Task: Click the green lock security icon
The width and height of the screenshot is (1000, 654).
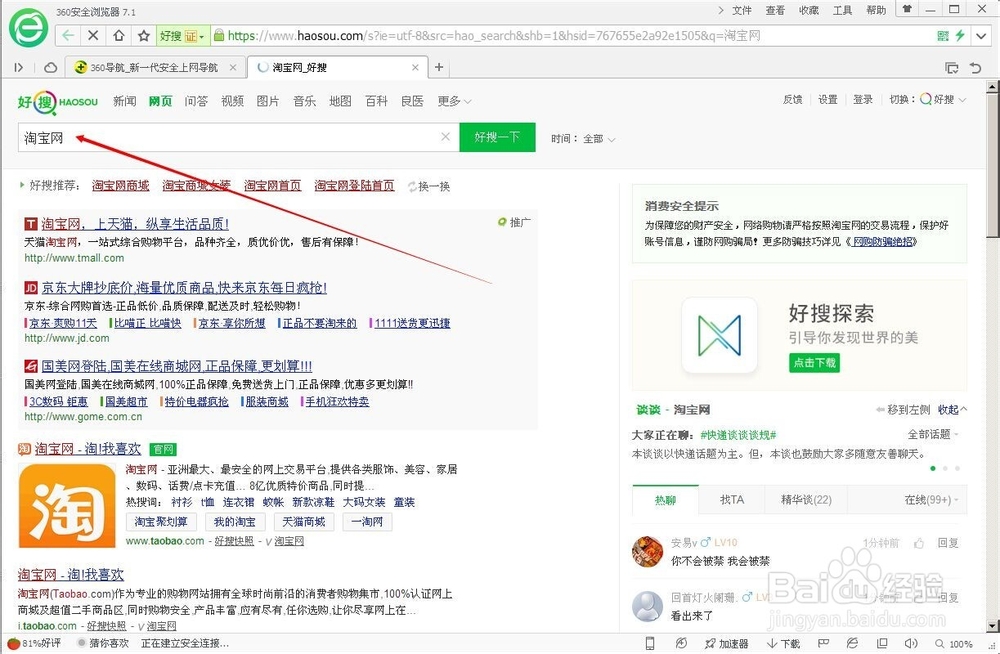Action: 219,36
